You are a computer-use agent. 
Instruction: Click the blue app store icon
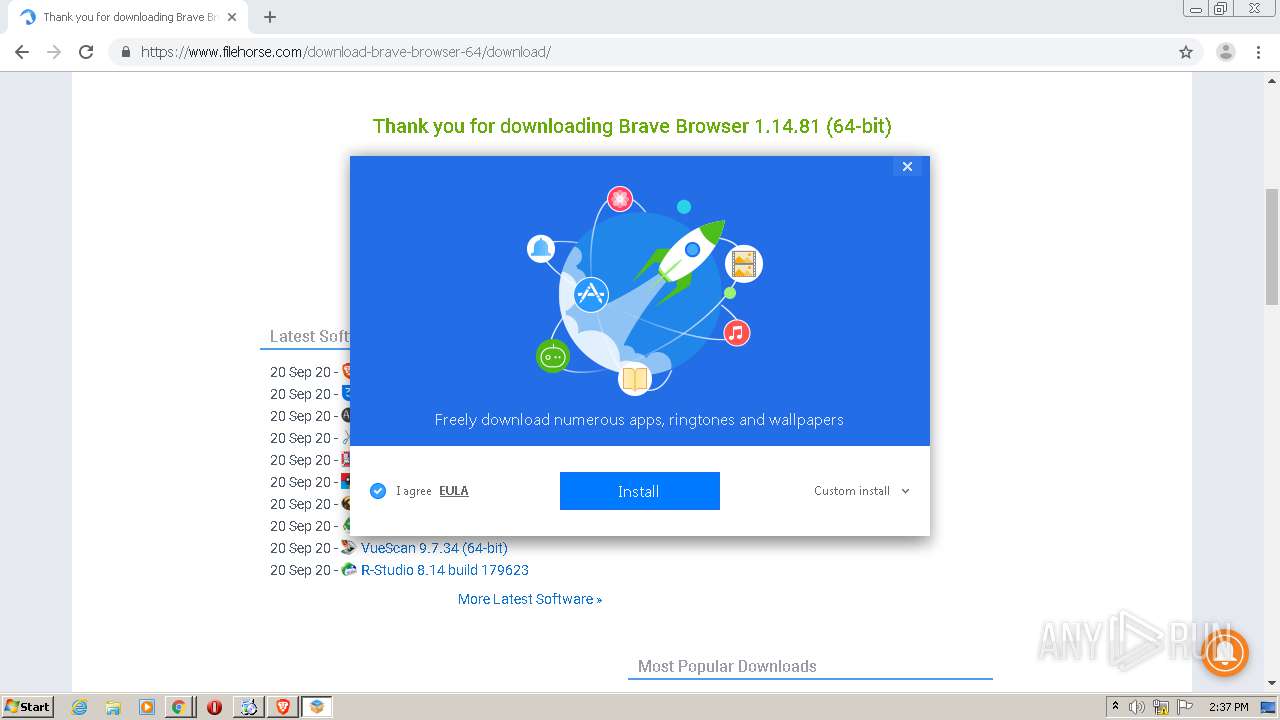[591, 294]
